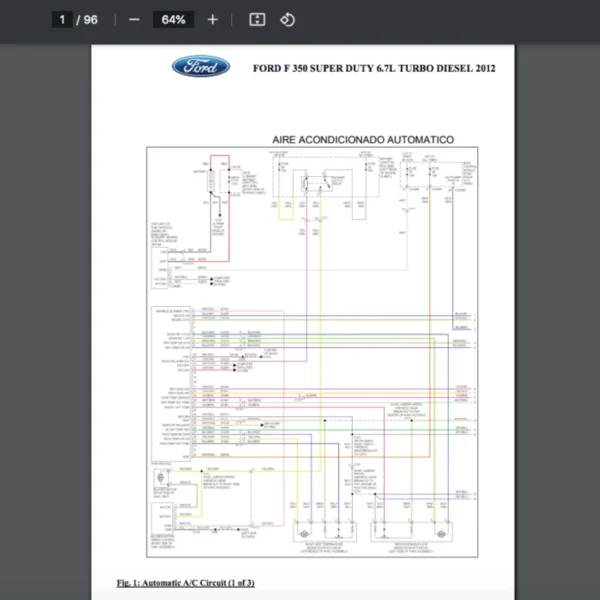Click the zoom out minus button

coord(134,19)
